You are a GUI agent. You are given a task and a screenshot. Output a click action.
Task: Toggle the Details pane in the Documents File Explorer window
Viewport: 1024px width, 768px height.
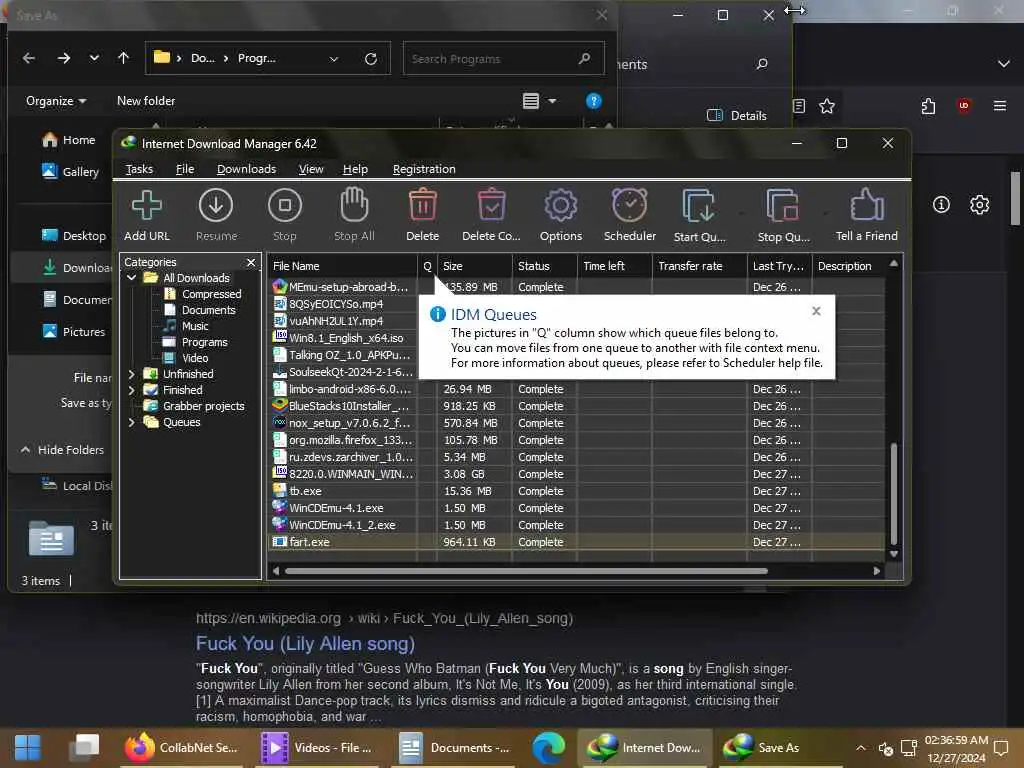point(737,116)
